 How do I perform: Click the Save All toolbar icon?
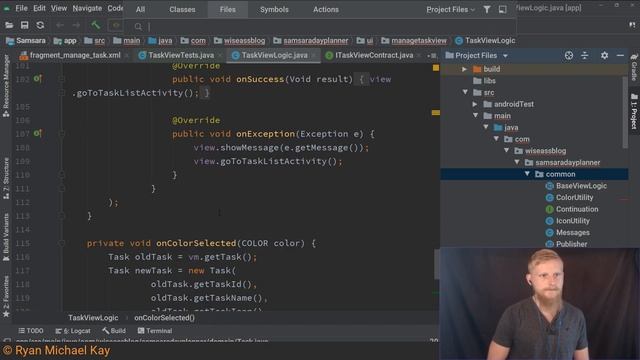pyautogui.click(x=24, y=25)
